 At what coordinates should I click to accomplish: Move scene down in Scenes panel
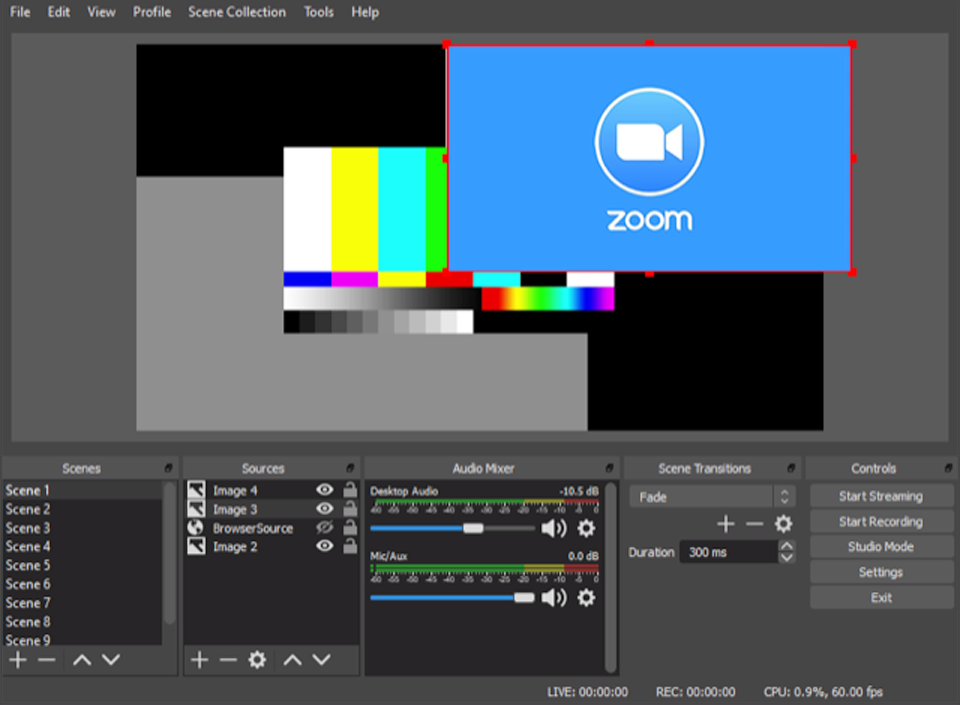pos(111,660)
